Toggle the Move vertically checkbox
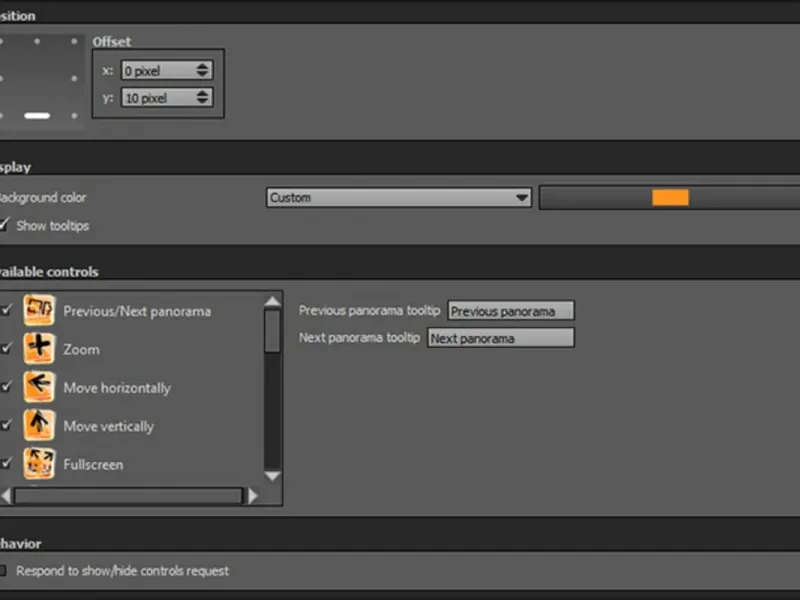This screenshot has height=600, width=800. tap(6, 424)
